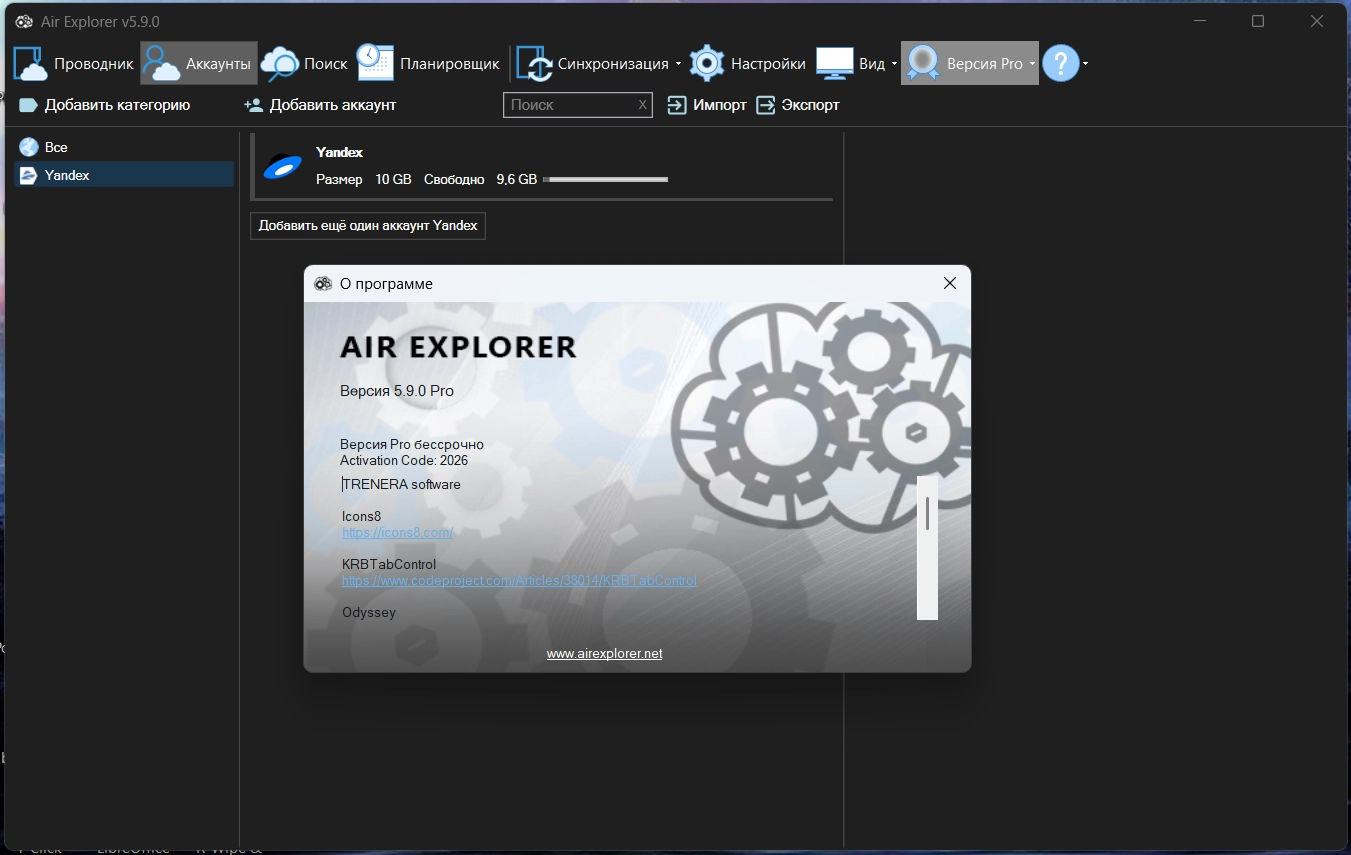Click the Импорт accounts button
Screen dimensions: 1351x855
click(707, 105)
